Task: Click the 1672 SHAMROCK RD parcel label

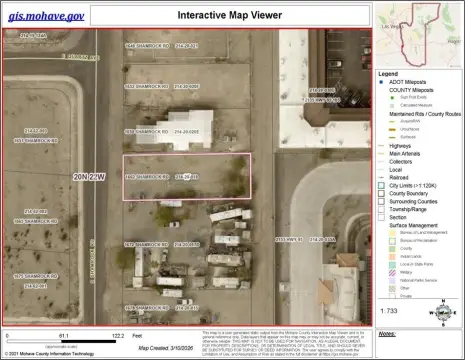Action: pyautogui.click(x=146, y=245)
